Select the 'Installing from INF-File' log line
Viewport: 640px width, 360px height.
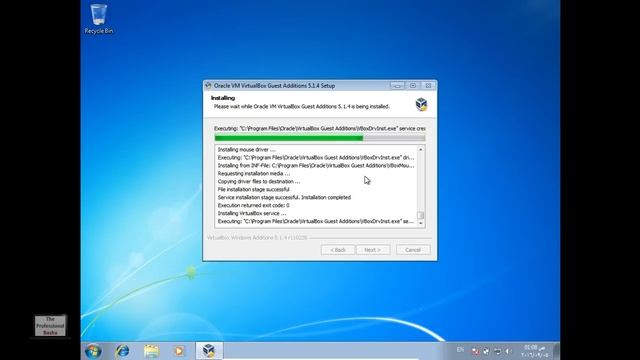click(x=316, y=166)
